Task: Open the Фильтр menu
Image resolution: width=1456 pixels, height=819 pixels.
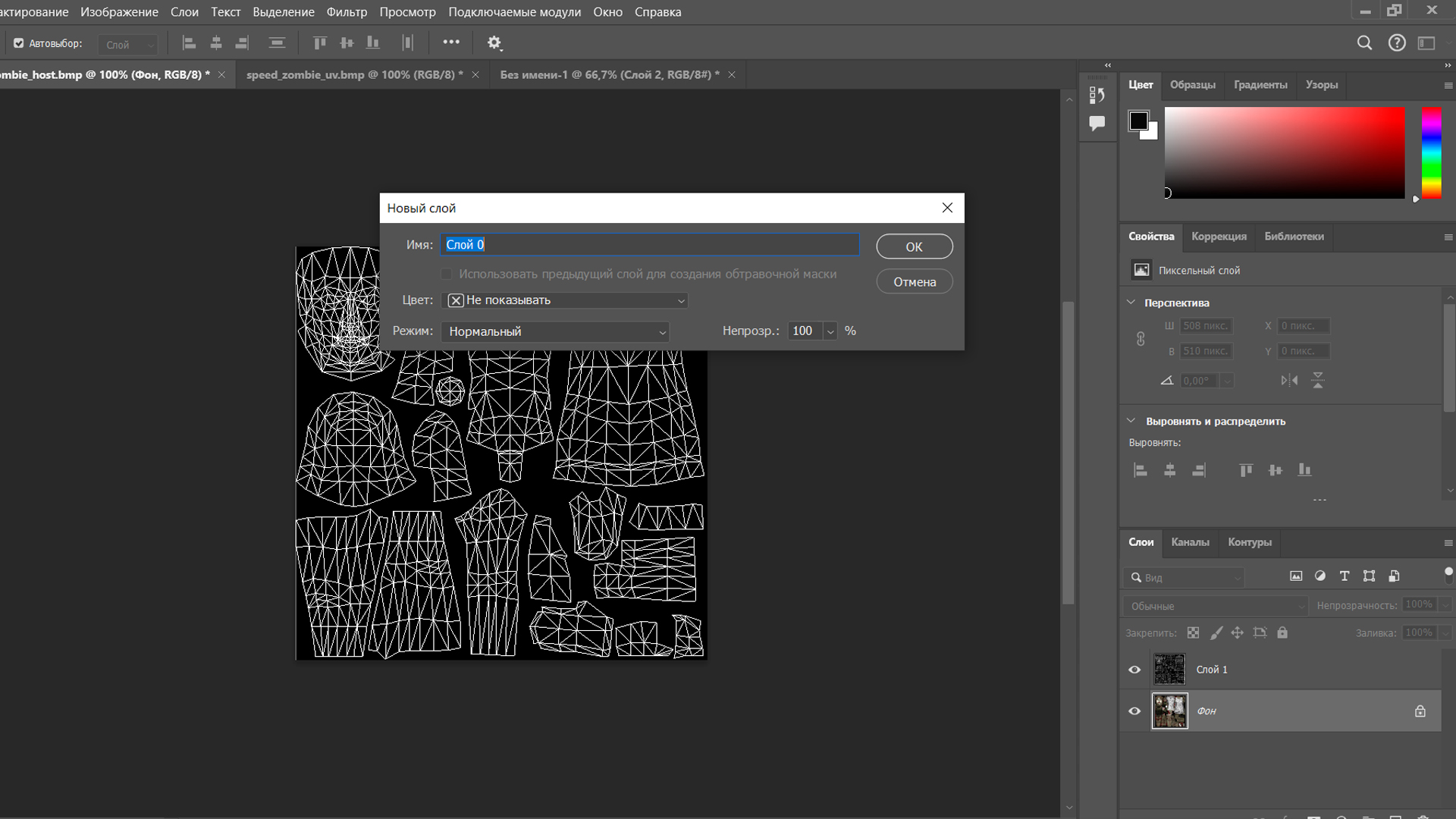Action: (x=347, y=12)
